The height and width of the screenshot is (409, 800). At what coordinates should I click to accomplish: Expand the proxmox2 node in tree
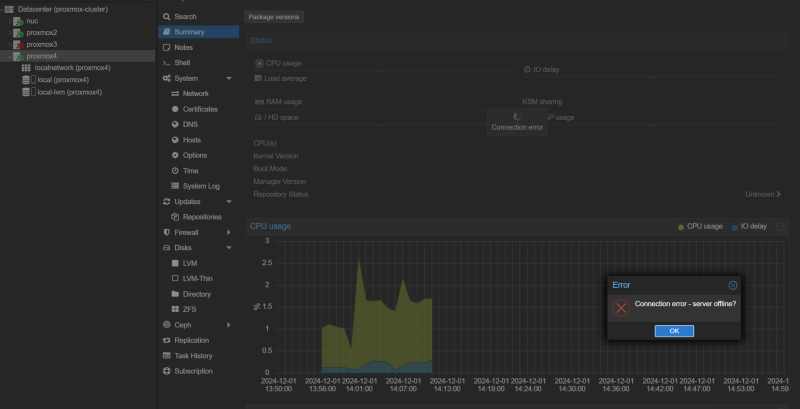tap(10, 33)
